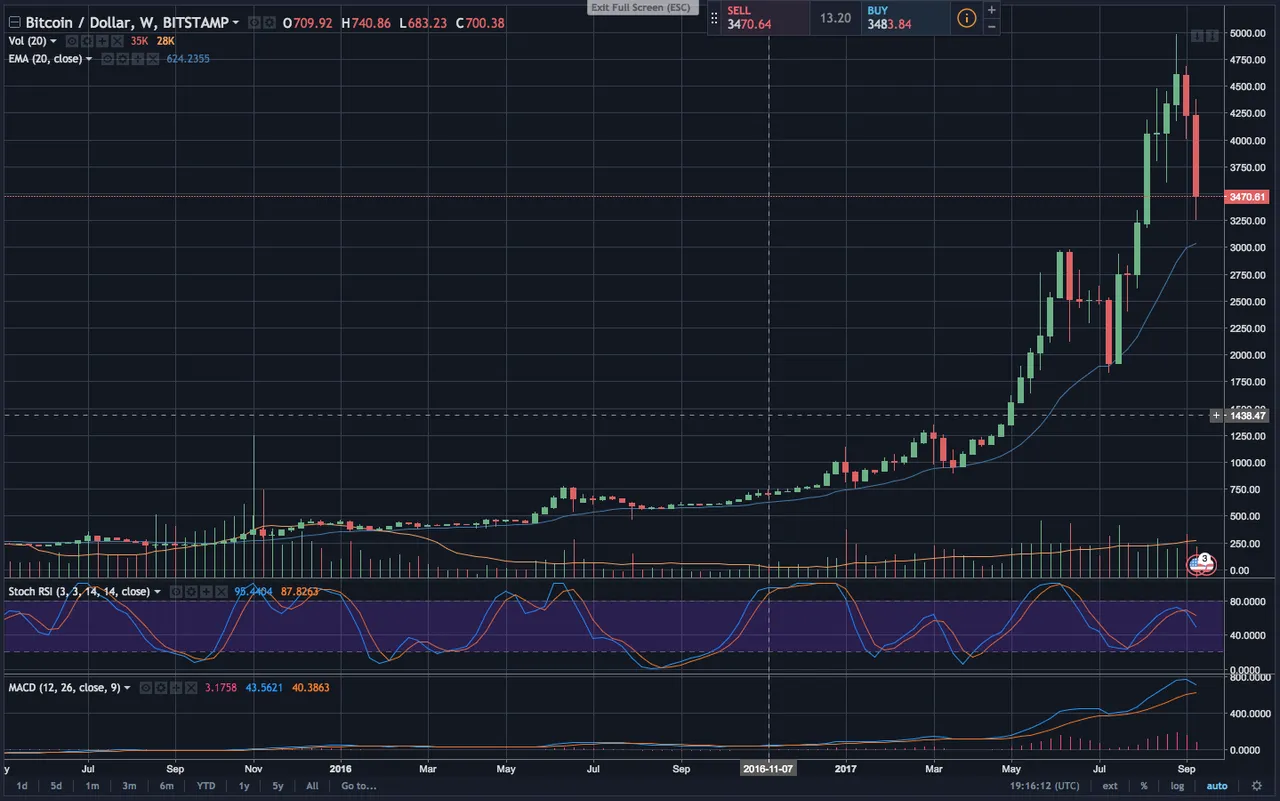Image resolution: width=1280 pixels, height=801 pixels.
Task: Toggle auto scale with auto button
Action: (1216, 786)
